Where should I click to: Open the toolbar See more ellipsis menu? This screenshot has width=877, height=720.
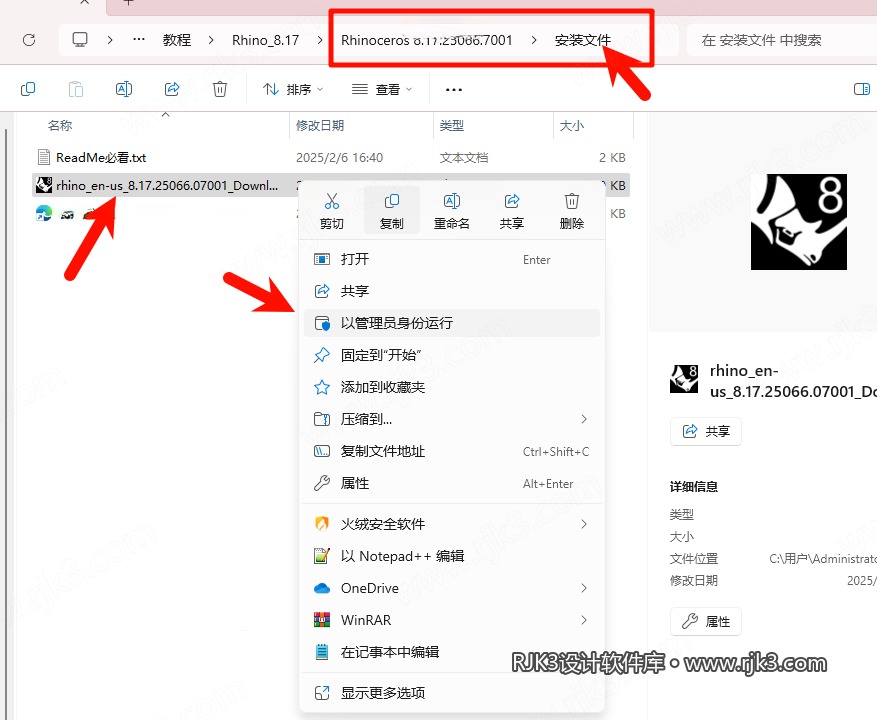tap(454, 90)
